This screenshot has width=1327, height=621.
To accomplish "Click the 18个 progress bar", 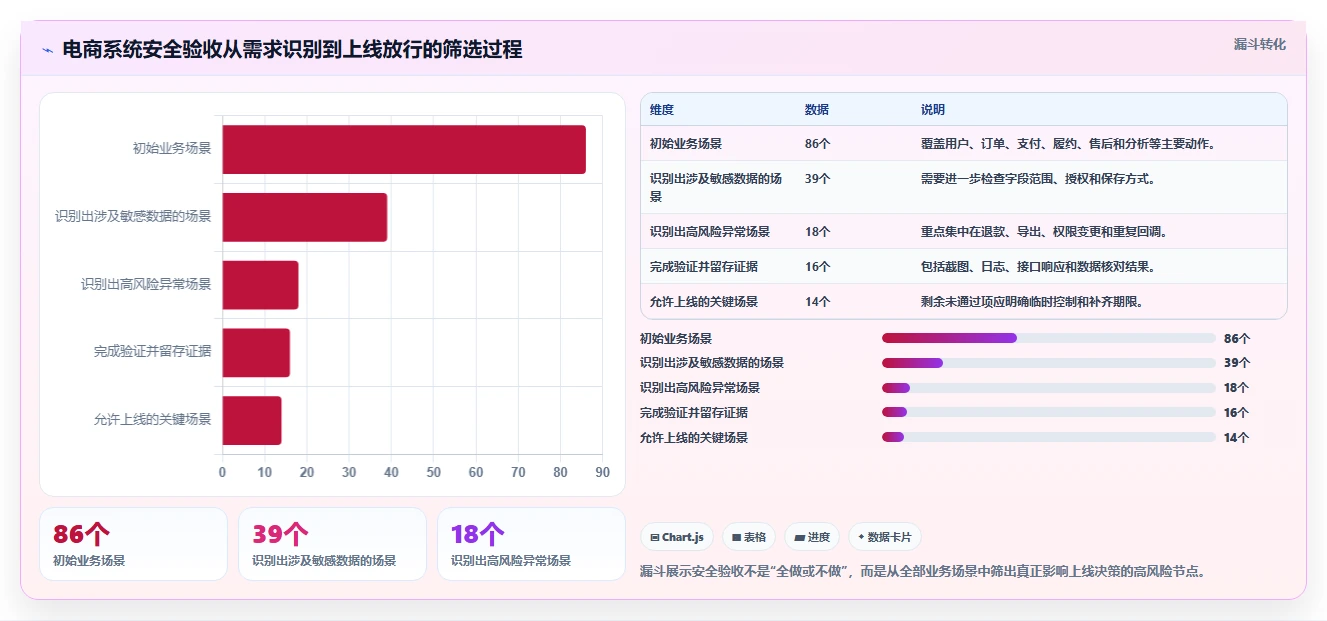I will pos(1049,388).
